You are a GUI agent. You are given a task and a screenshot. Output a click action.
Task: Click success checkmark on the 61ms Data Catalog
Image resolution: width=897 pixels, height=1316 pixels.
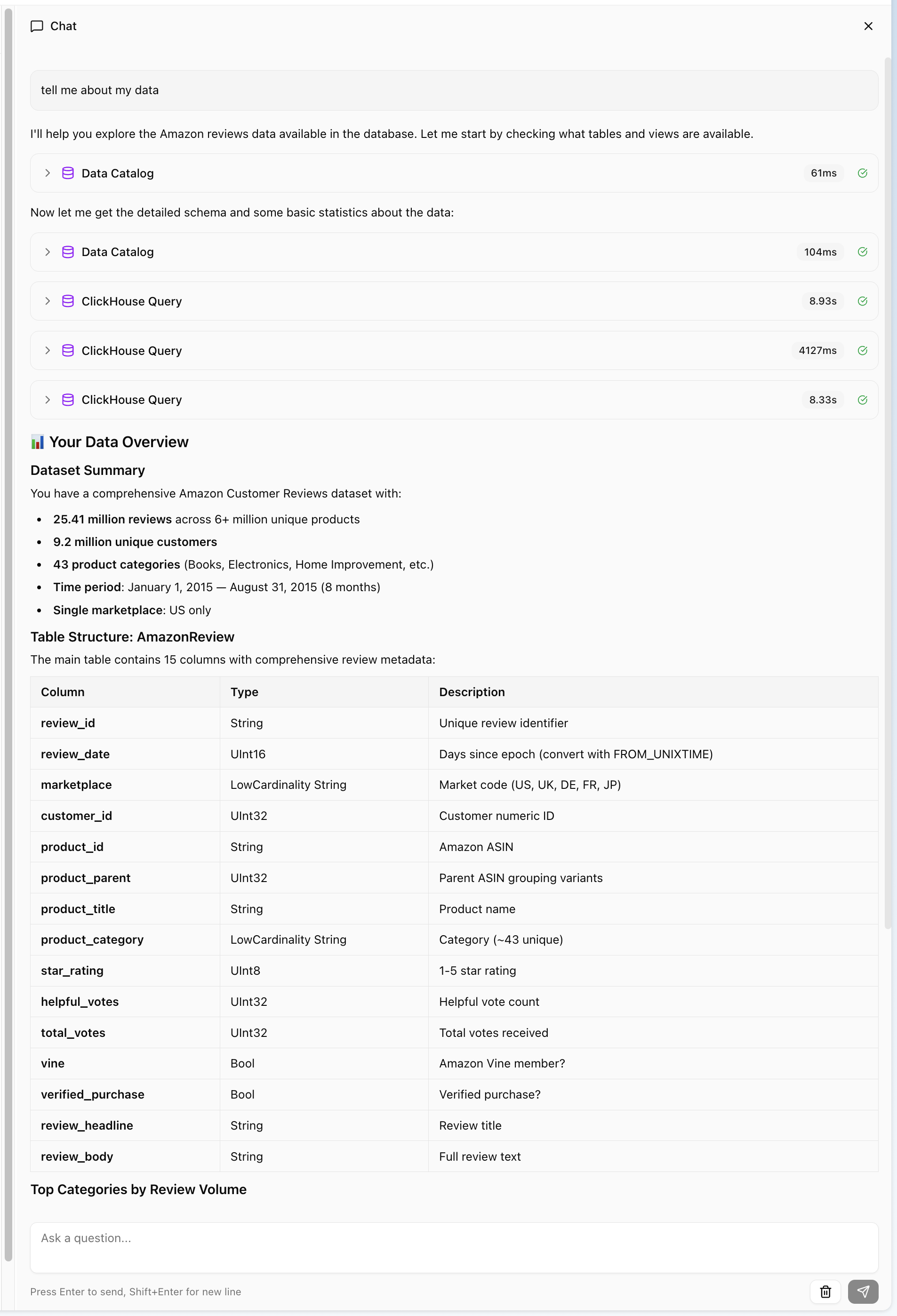point(862,173)
